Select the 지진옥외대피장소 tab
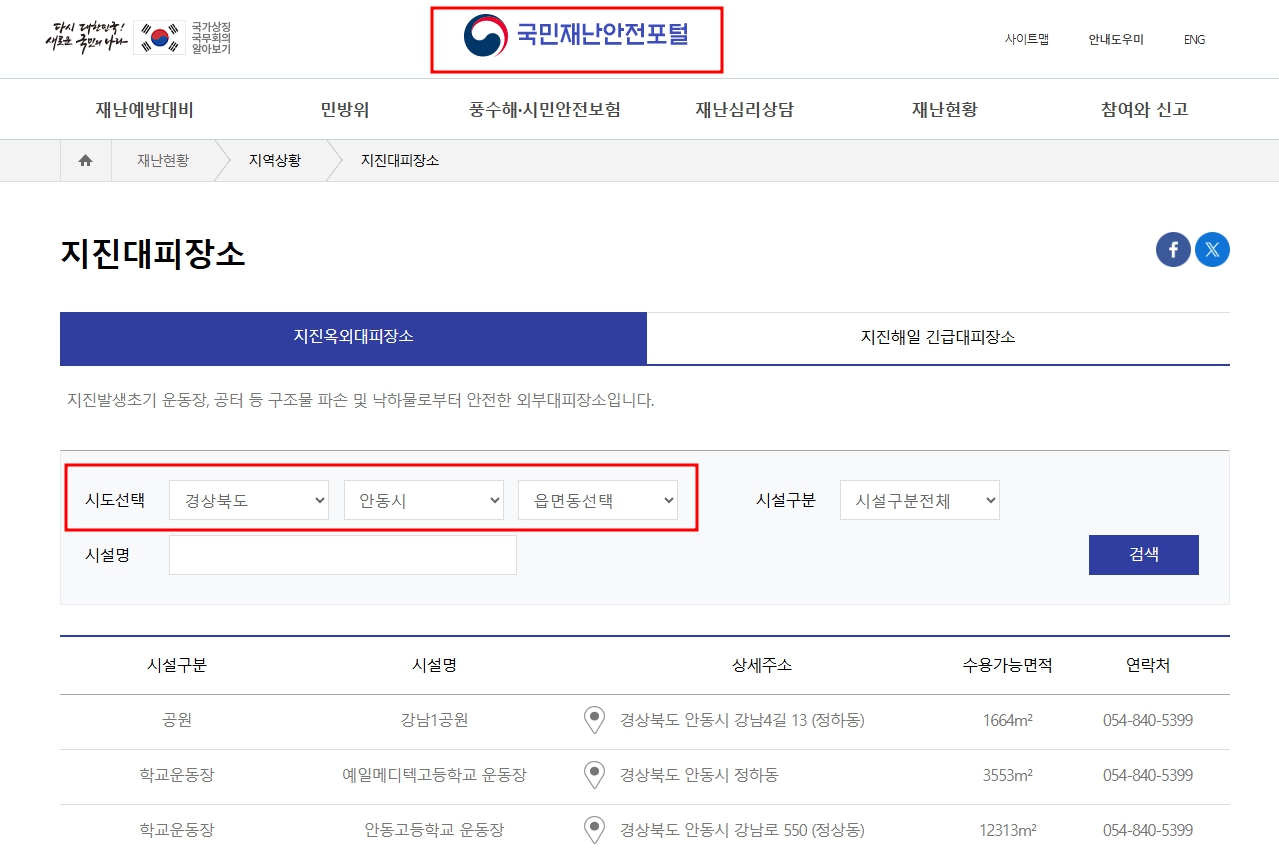 (352, 338)
